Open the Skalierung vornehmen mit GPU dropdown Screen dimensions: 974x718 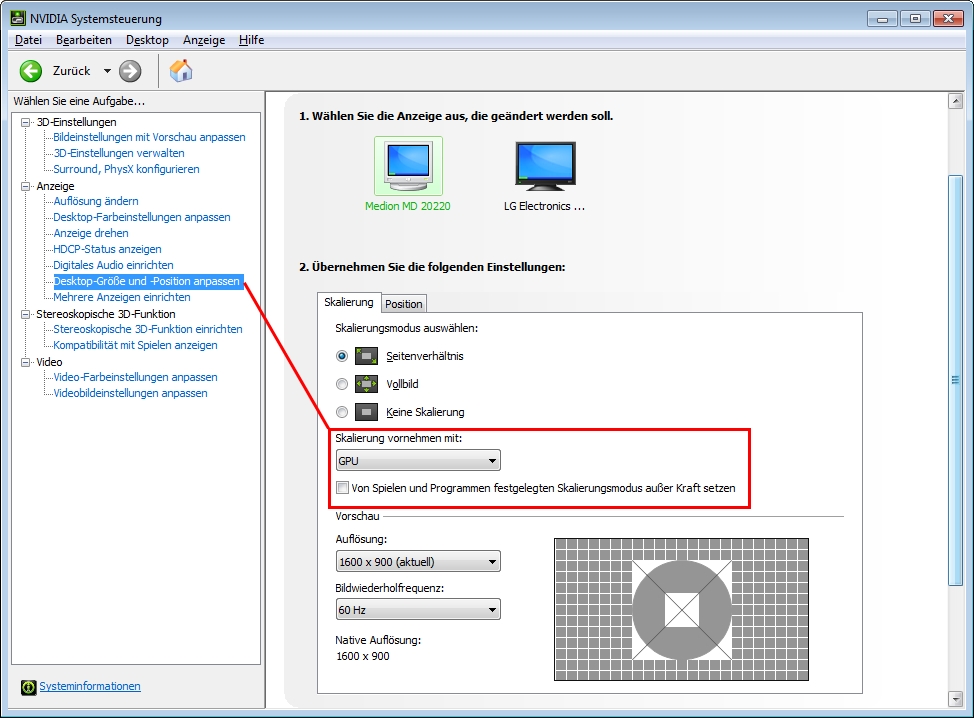coord(418,461)
